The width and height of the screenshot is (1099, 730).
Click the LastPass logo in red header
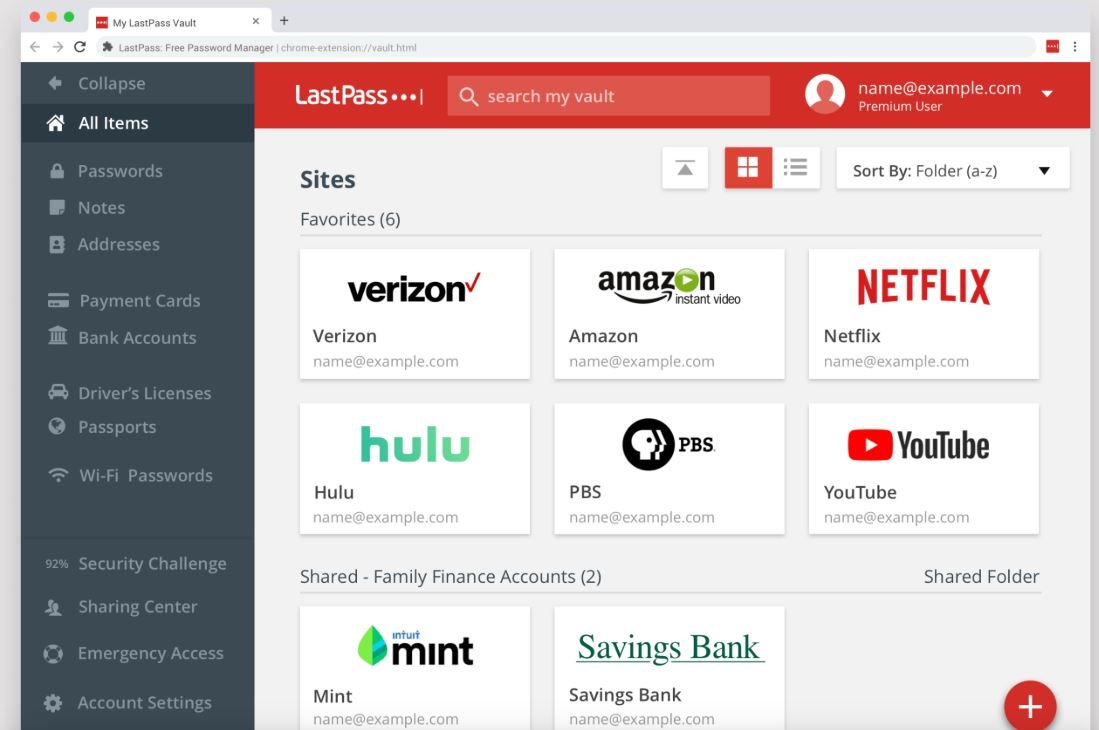coord(358,95)
